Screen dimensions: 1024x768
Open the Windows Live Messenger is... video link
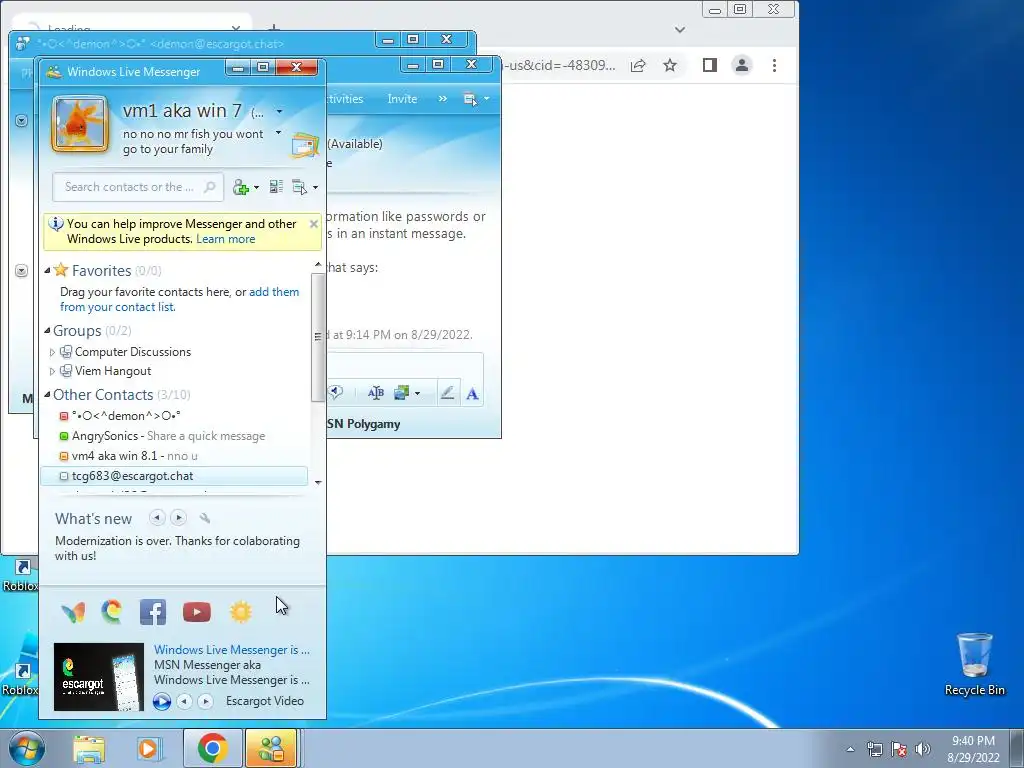point(232,650)
